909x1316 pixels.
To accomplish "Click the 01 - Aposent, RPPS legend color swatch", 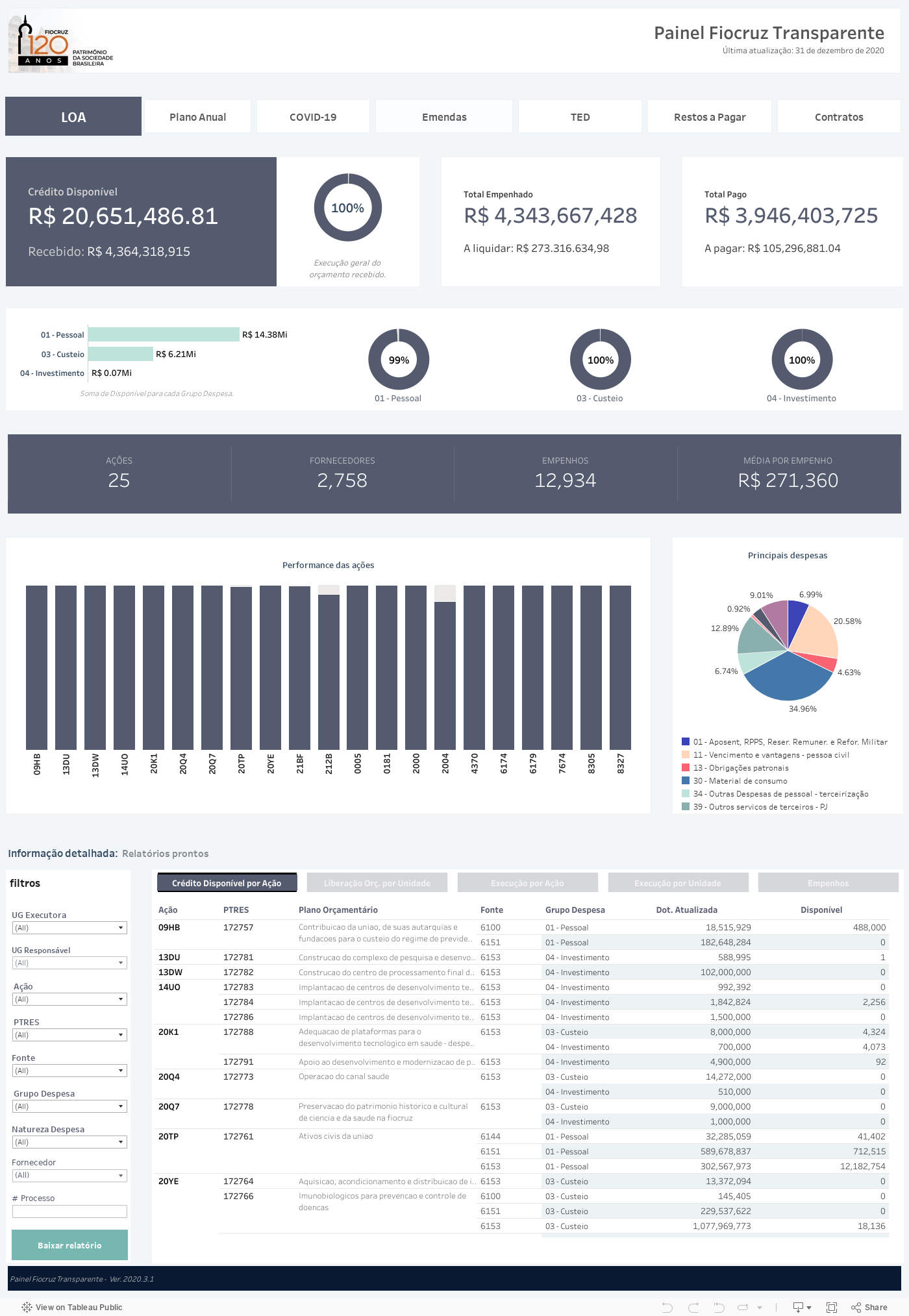I will click(x=686, y=741).
